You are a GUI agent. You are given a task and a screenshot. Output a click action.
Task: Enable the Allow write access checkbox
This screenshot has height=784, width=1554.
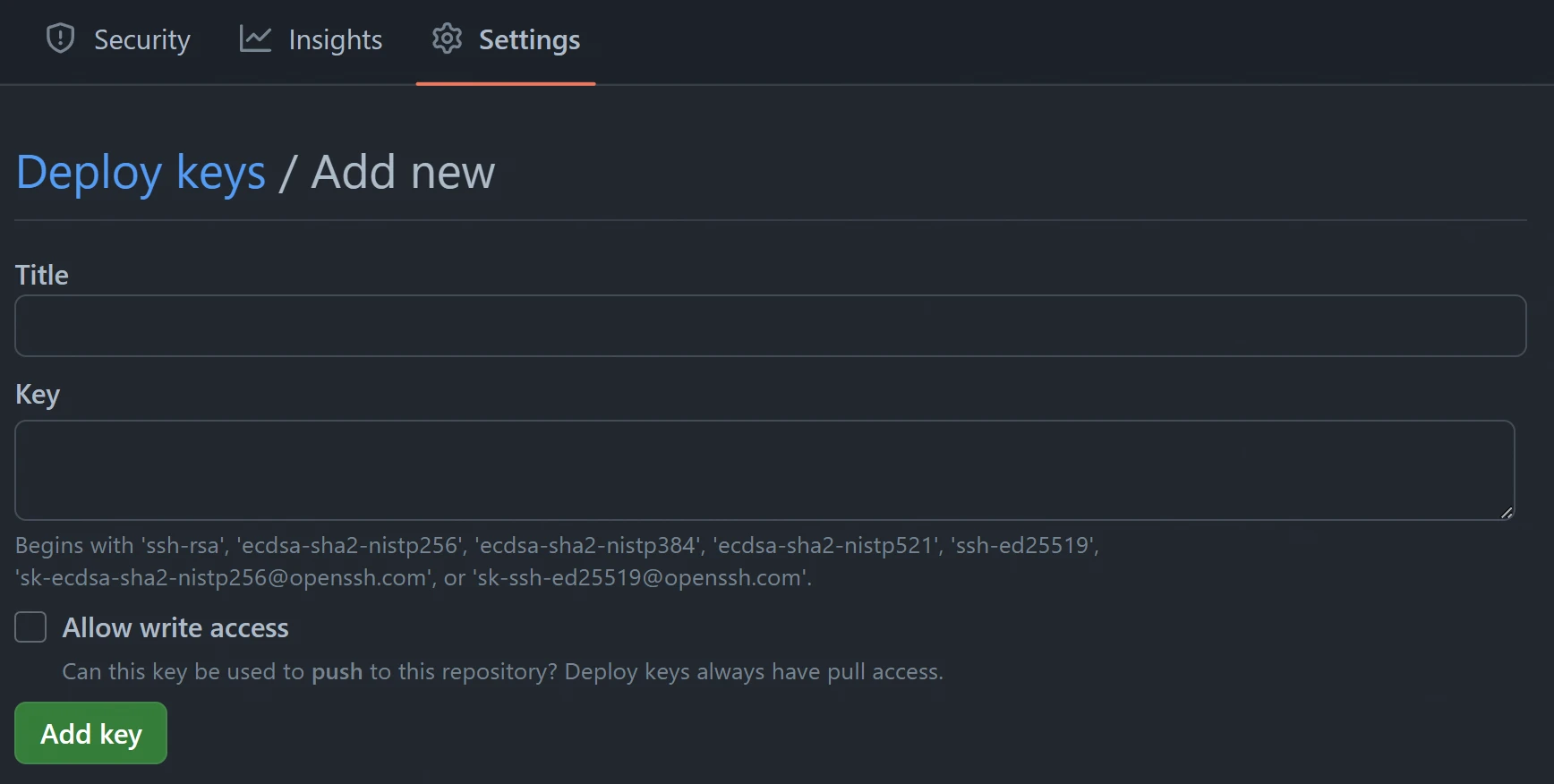click(30, 627)
